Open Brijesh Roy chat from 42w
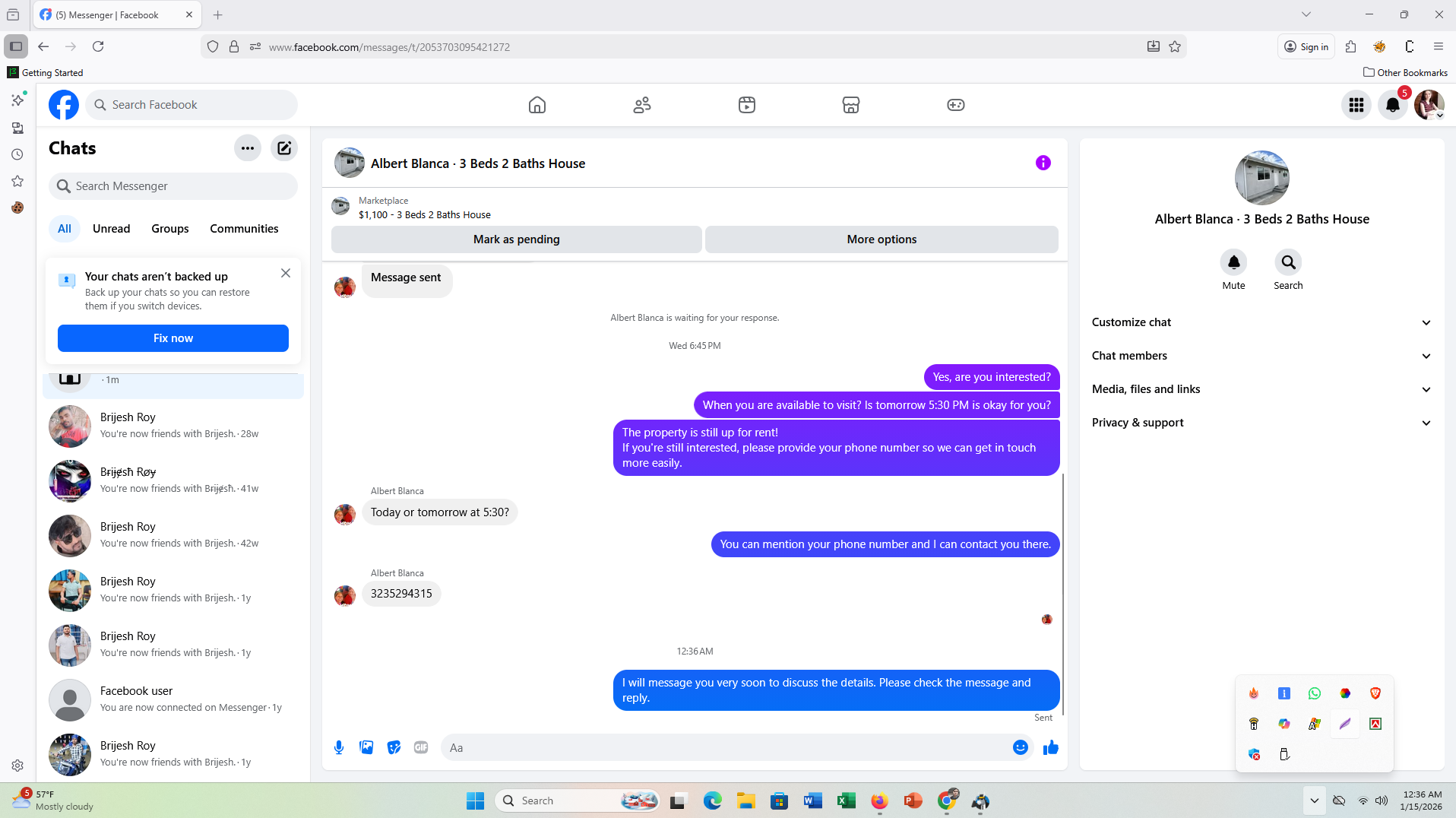The height and width of the screenshot is (818, 1456). [x=173, y=535]
